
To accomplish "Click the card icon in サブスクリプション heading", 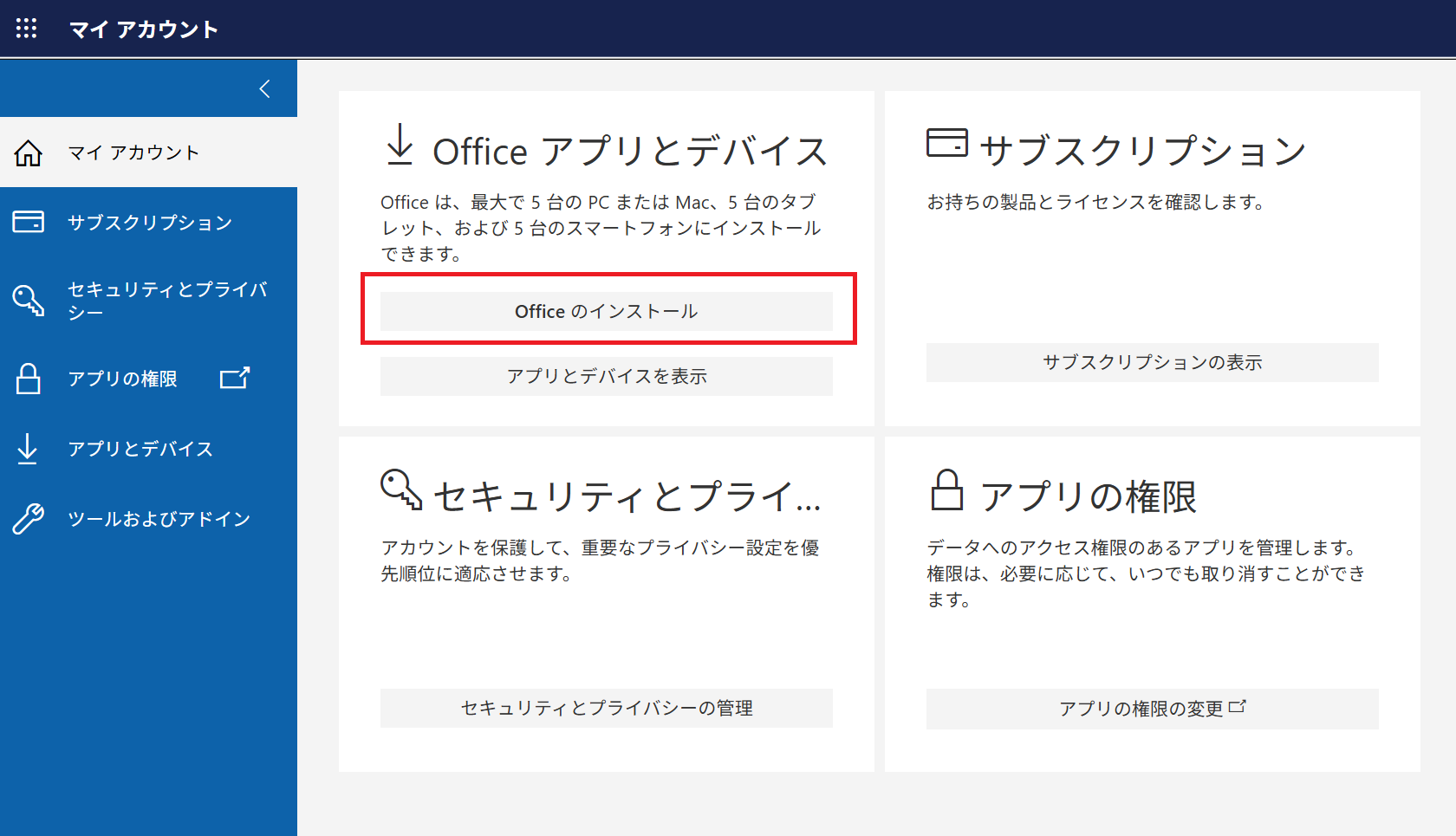I will pyautogui.click(x=946, y=142).
